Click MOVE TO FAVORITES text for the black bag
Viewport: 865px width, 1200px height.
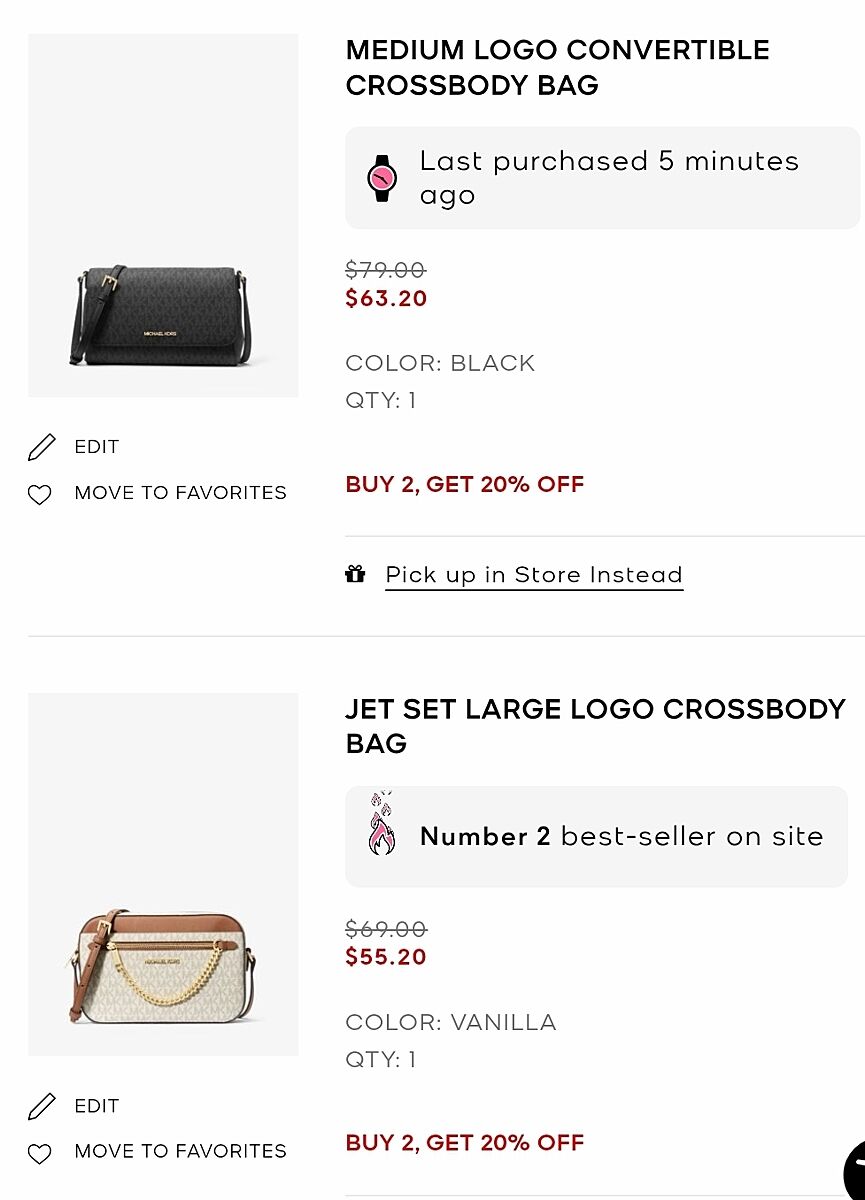click(180, 493)
